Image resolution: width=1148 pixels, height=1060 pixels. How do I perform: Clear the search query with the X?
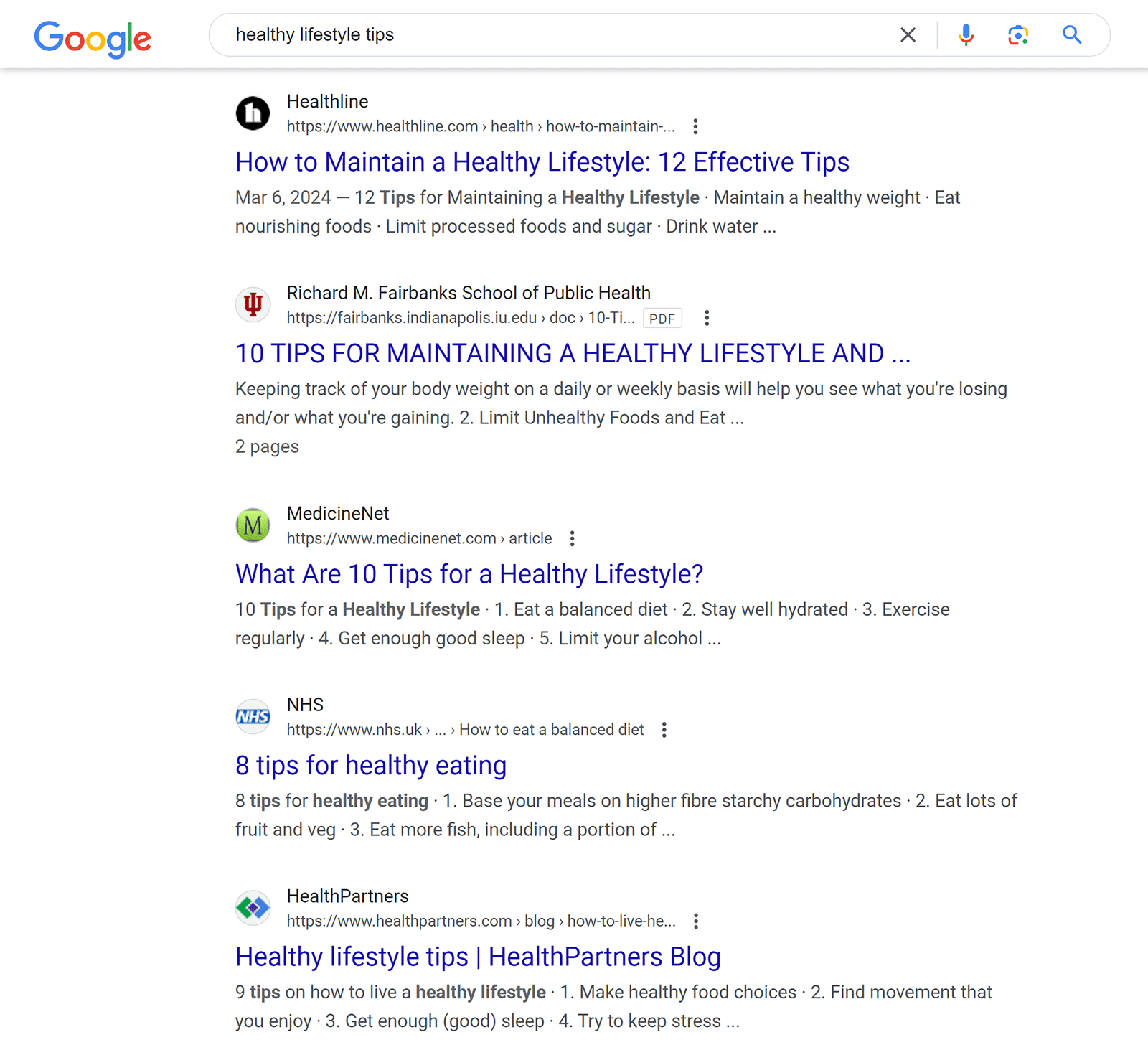click(907, 34)
